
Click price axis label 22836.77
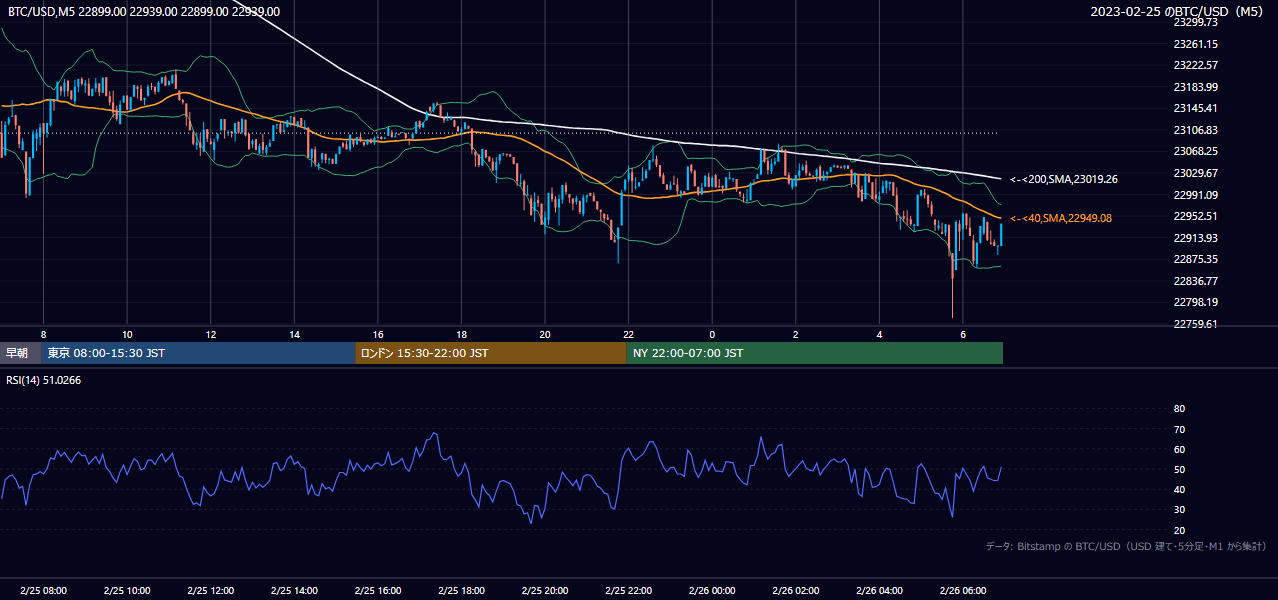pyautogui.click(x=1195, y=281)
